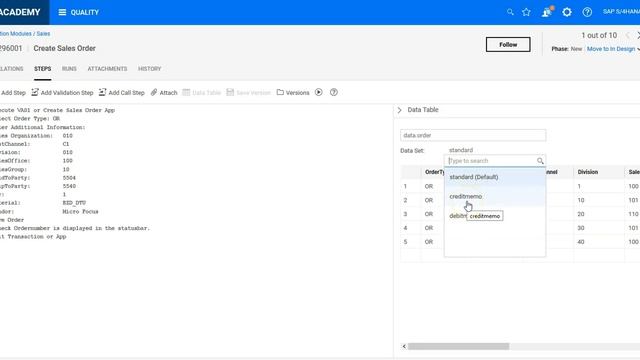Click the search magnifier in header
Image resolution: width=640 pixels, height=360 pixels.
[x=510, y=12]
